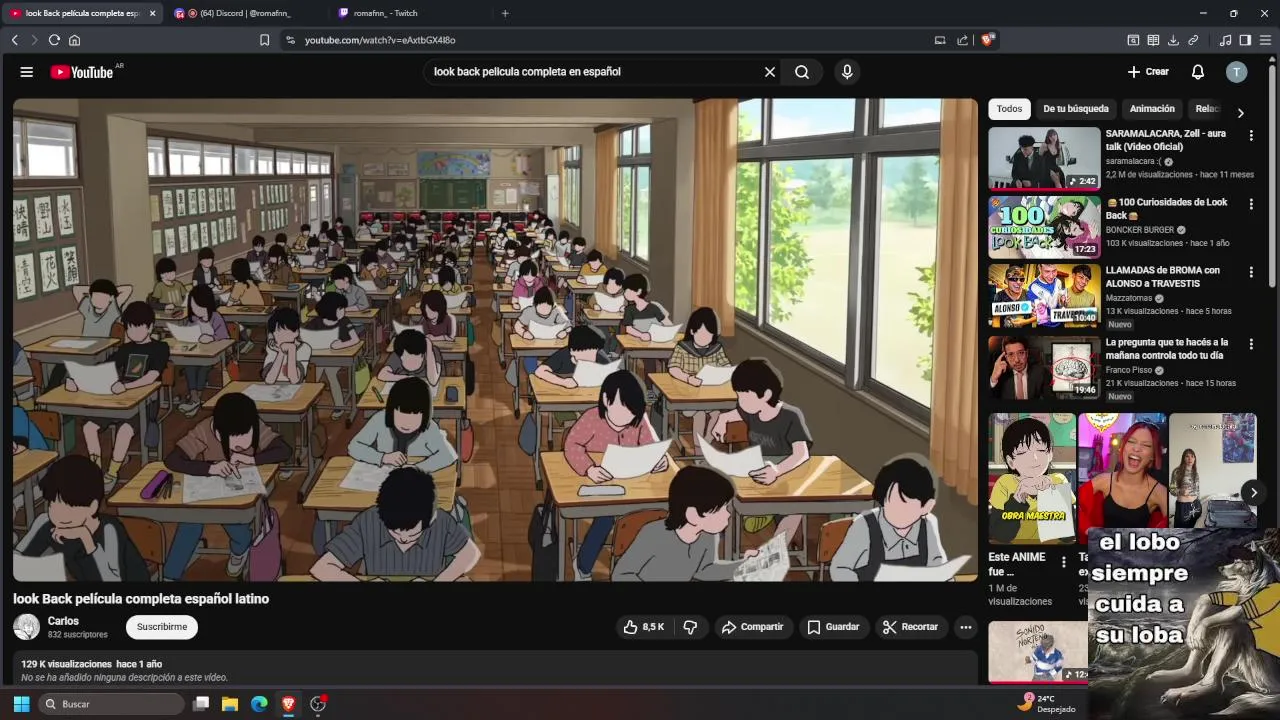Open downloads arrow icon

pyautogui.click(x=1173, y=40)
